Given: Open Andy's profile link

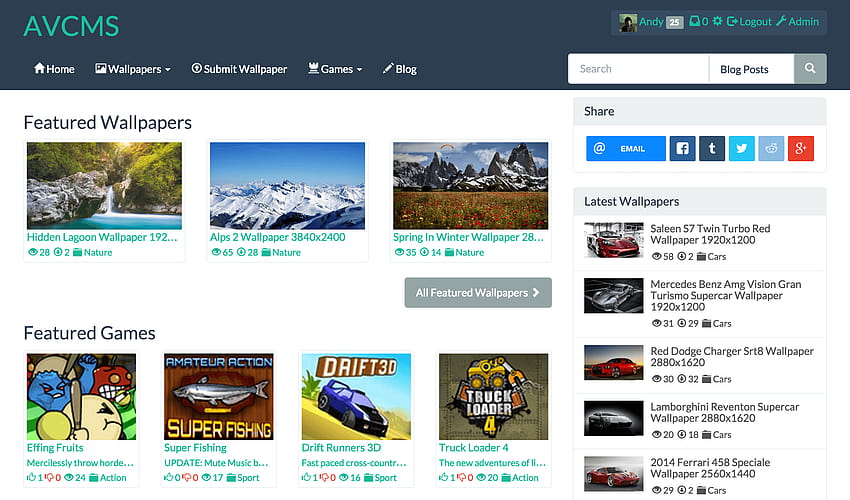Looking at the screenshot, I should (651, 22).
